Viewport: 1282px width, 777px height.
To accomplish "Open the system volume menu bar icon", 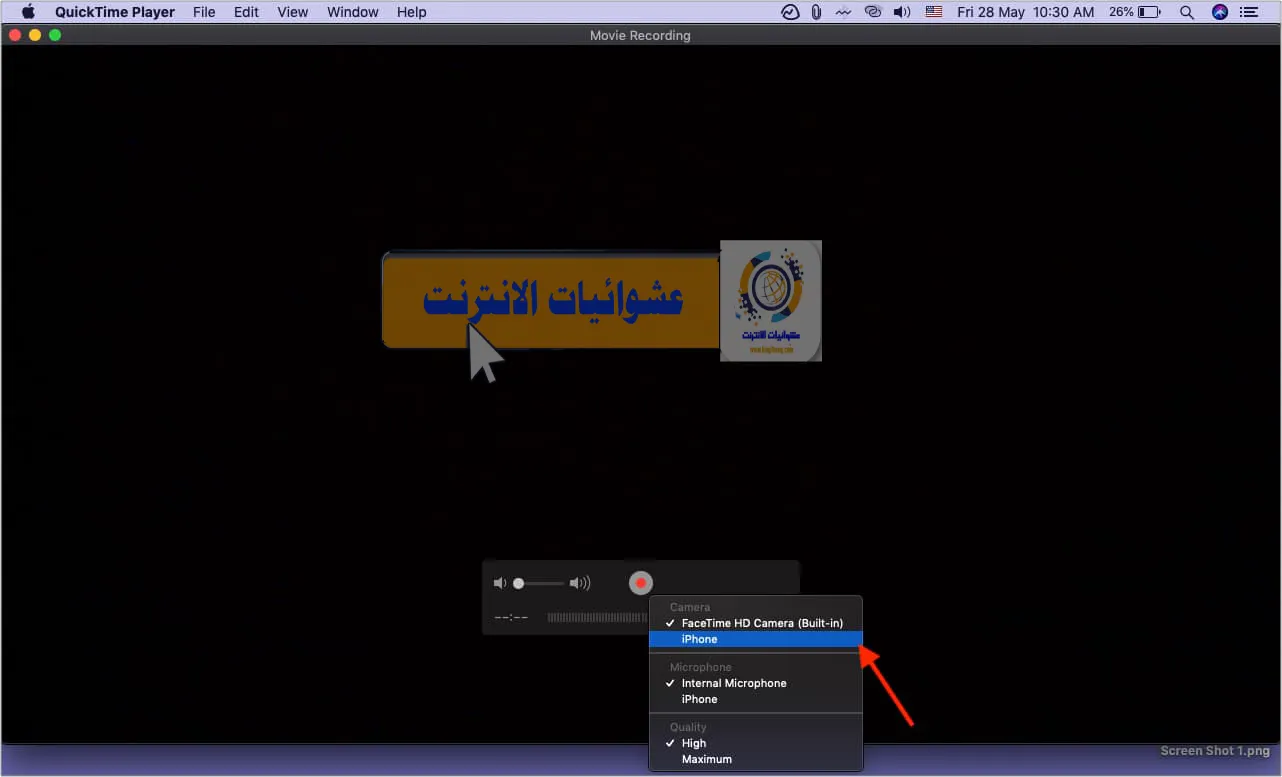I will [x=902, y=12].
